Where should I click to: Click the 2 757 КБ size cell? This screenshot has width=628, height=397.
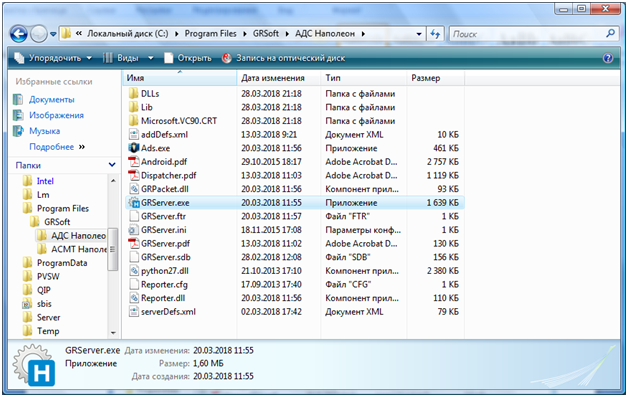tap(443, 162)
